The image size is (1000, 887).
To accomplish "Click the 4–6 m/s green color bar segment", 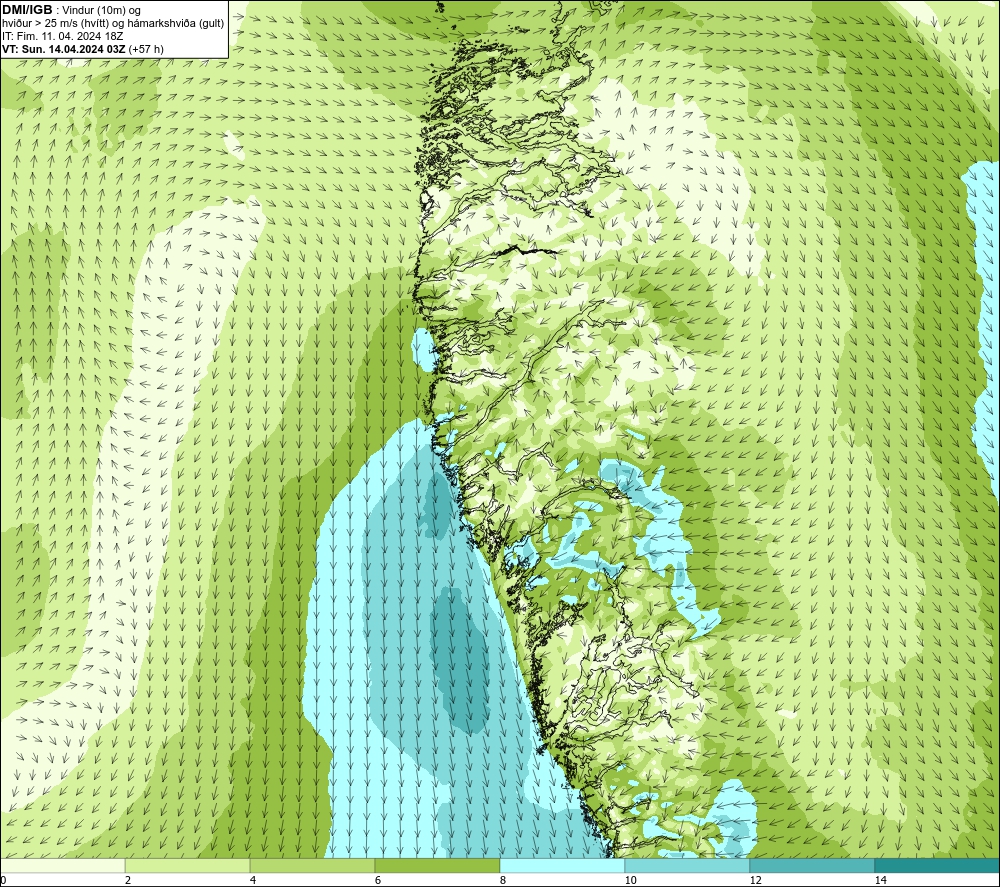I will coord(312,866).
